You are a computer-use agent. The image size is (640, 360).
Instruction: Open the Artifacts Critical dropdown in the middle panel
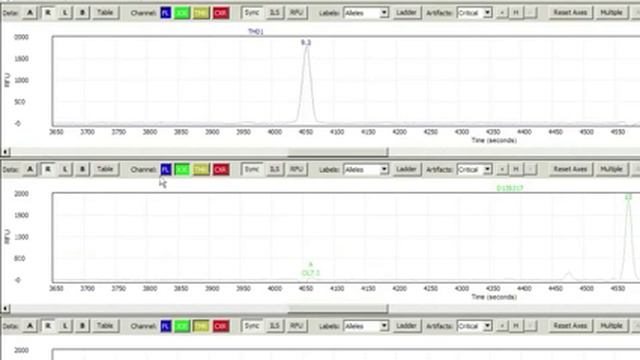[x=474, y=169]
